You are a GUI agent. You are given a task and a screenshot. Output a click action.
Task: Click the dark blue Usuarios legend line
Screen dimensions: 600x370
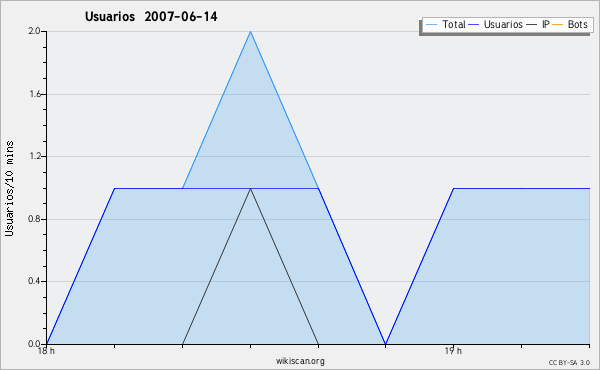point(474,25)
